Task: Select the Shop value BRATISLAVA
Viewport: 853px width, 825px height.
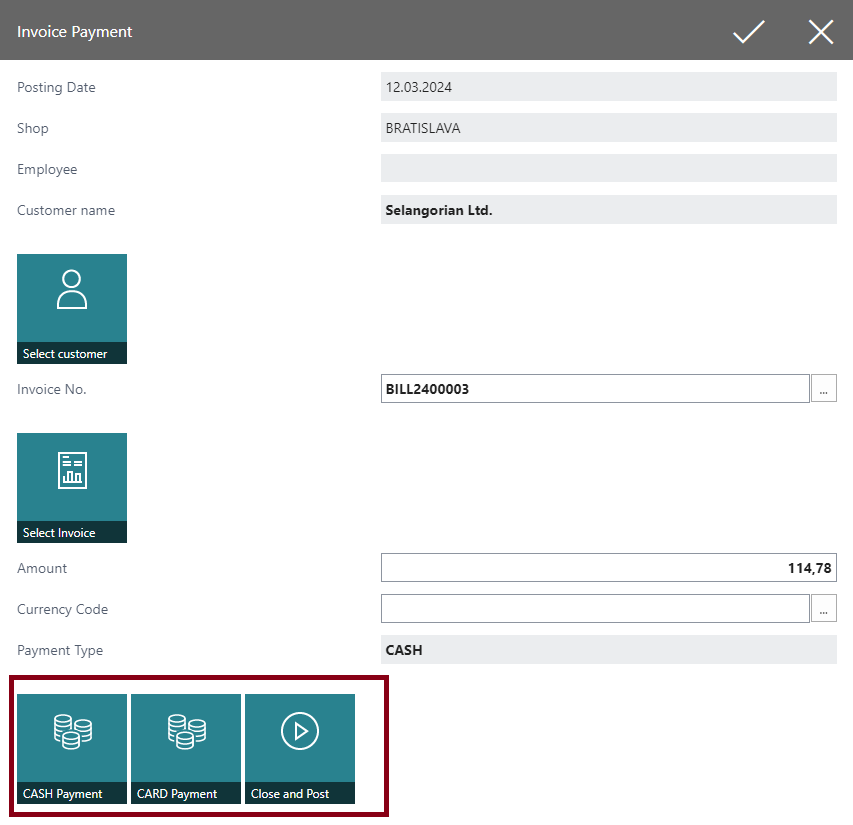Action: point(609,127)
